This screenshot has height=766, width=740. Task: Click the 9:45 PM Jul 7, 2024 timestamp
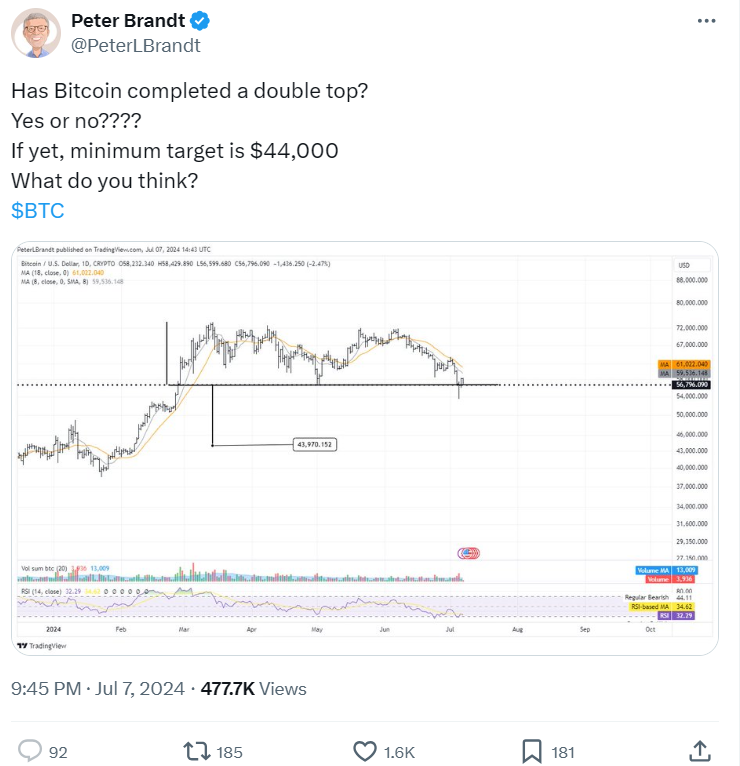click(98, 689)
